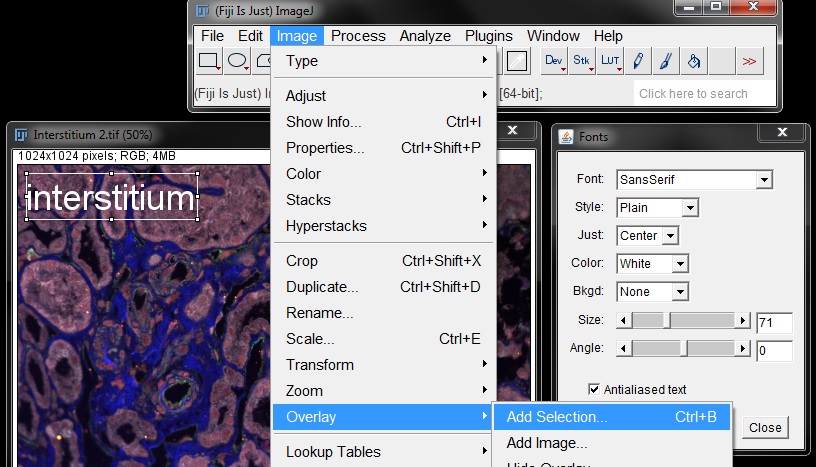Open the File menu

[212, 36]
